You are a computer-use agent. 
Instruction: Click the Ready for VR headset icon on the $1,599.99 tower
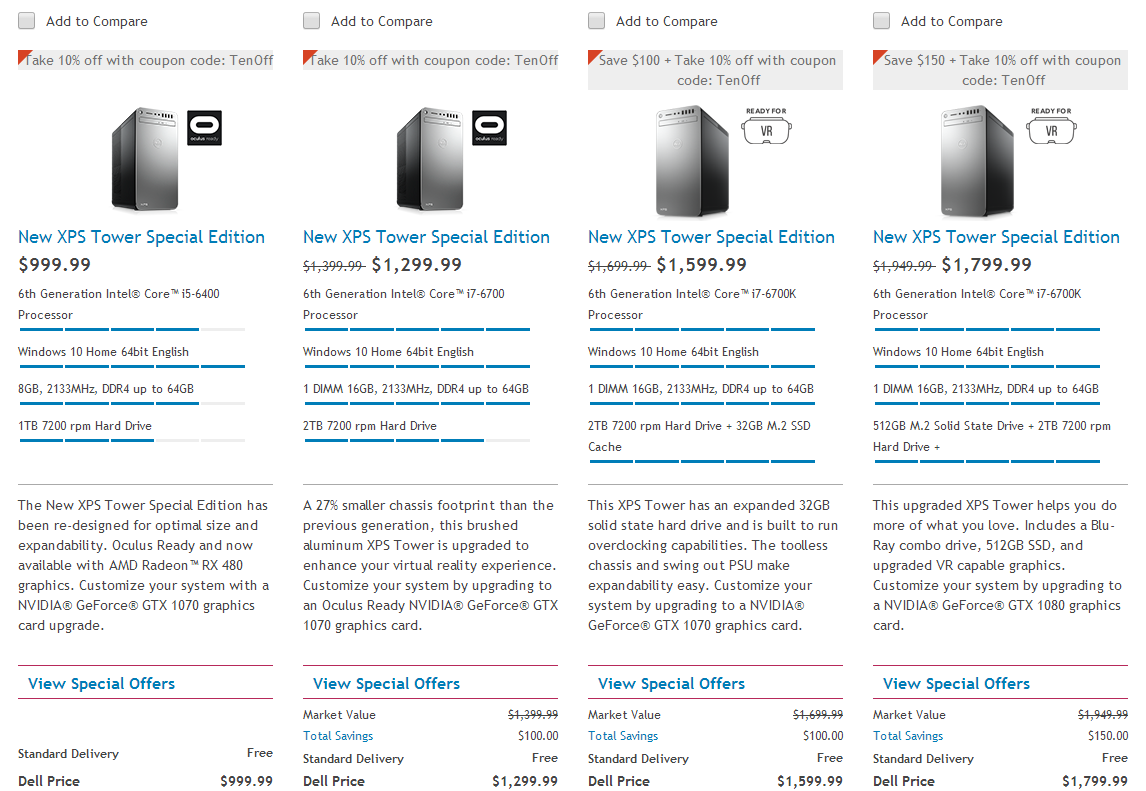click(x=766, y=127)
